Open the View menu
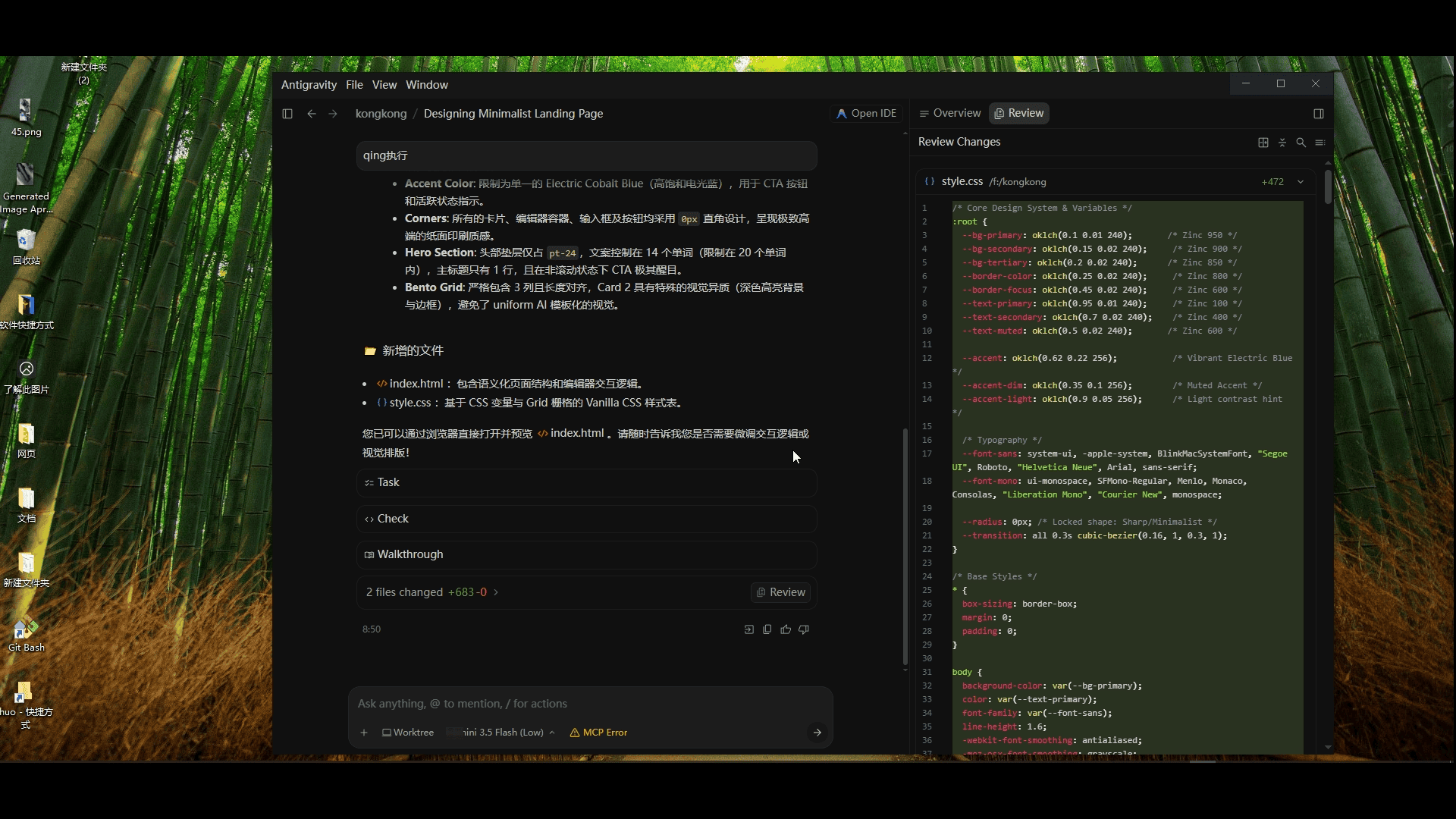 pos(384,85)
